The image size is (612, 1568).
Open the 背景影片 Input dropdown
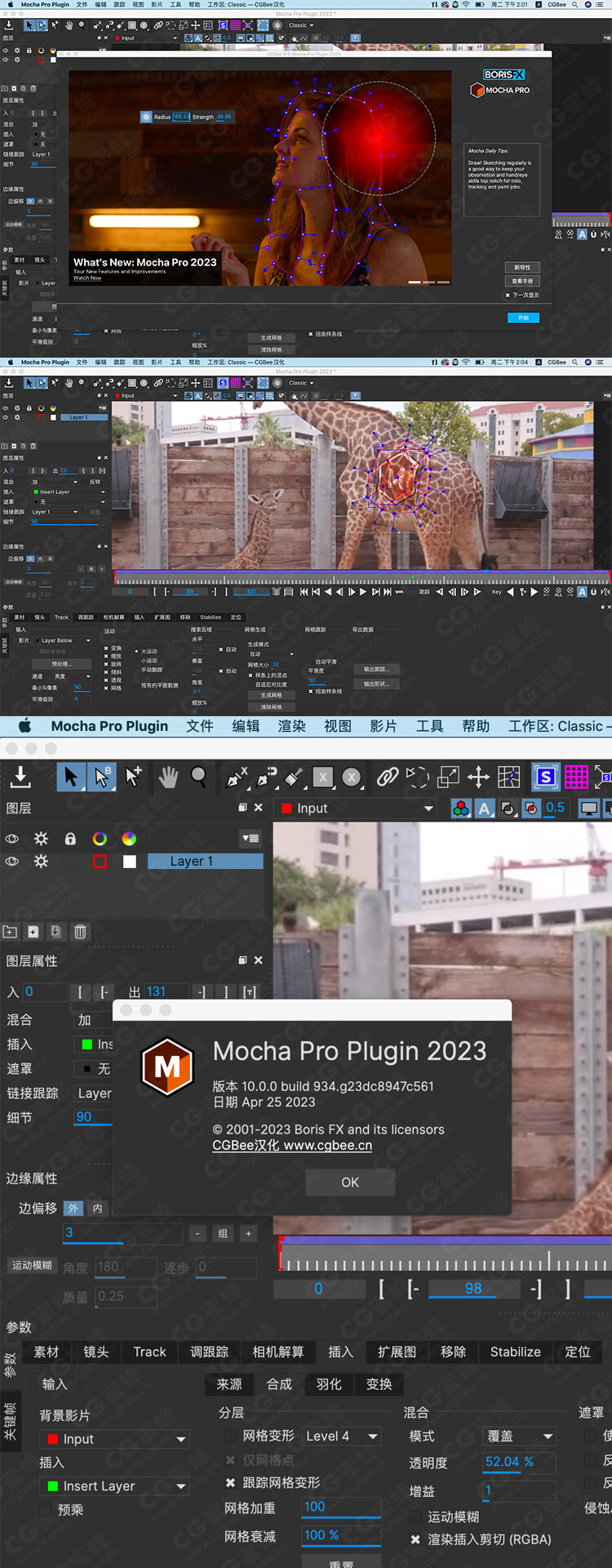pos(115,1439)
